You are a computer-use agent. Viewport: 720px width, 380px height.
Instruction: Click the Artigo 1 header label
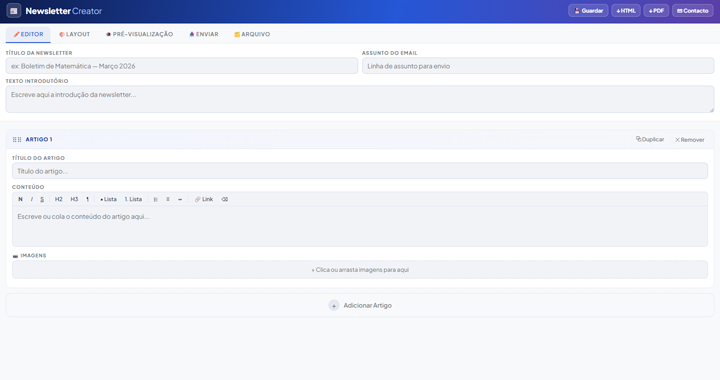point(39,140)
